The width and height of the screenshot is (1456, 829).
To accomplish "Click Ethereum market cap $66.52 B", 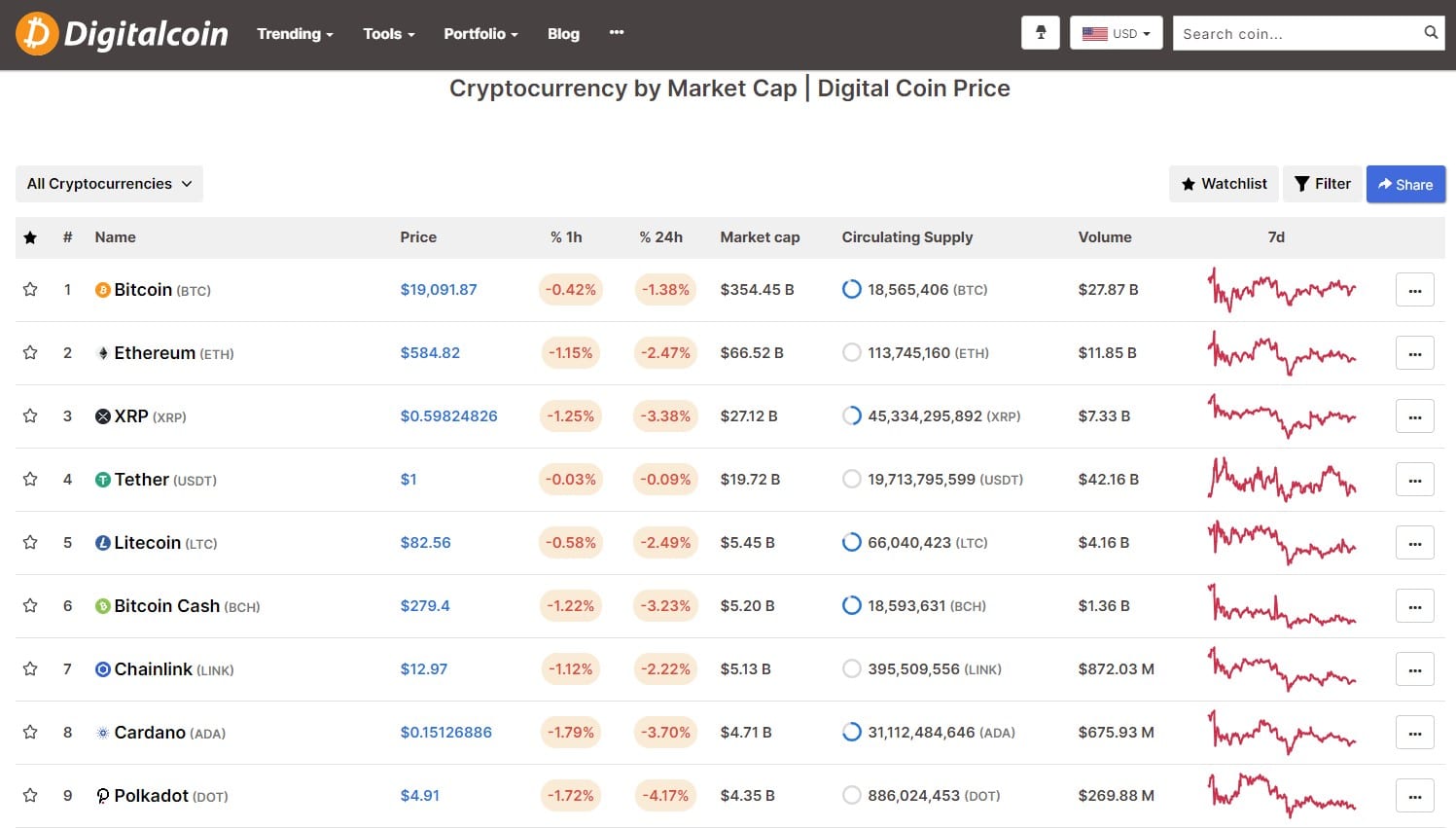I will pos(752,353).
